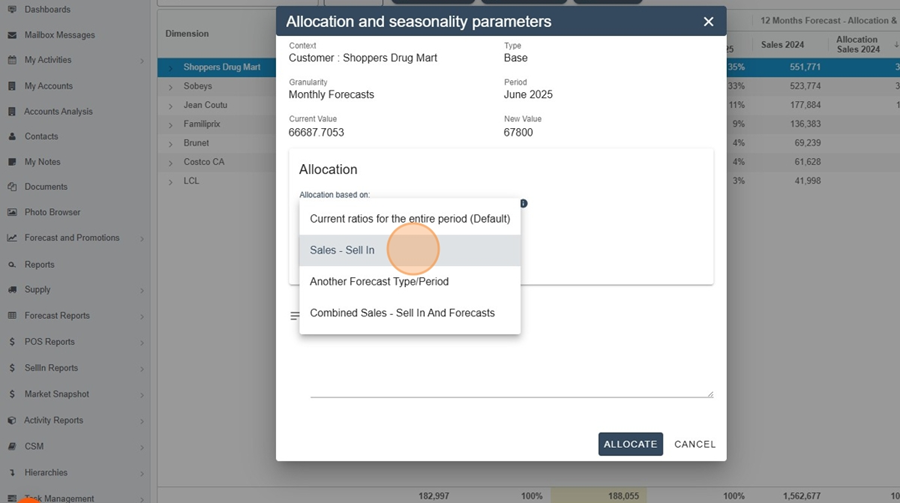Screen dimensions: 900x503
Task: Click the Mailbox Messages envelope icon
Action: [12, 35]
